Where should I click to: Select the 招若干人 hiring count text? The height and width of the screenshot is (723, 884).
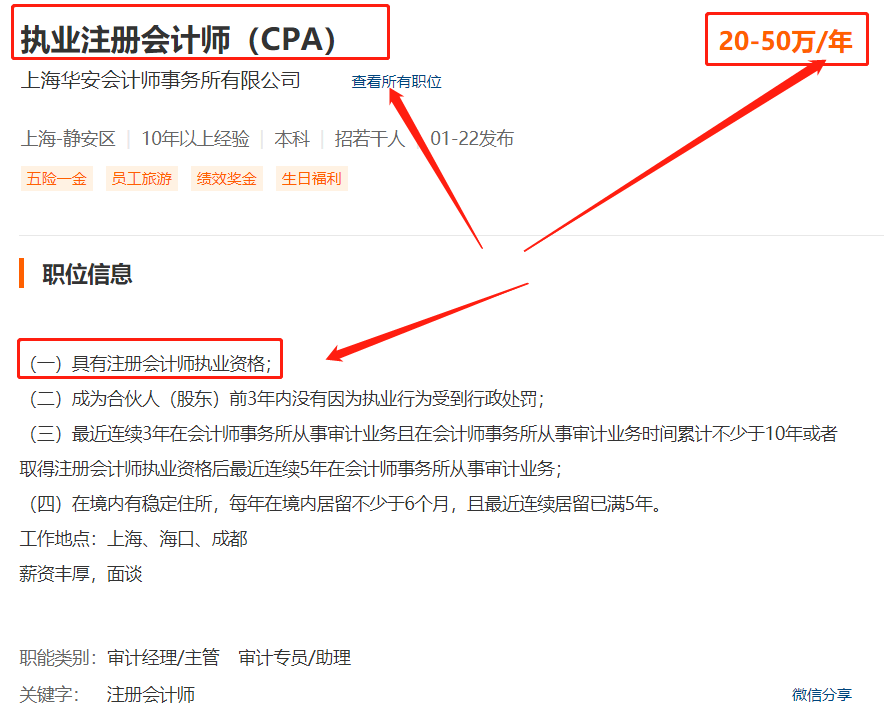tap(368, 139)
